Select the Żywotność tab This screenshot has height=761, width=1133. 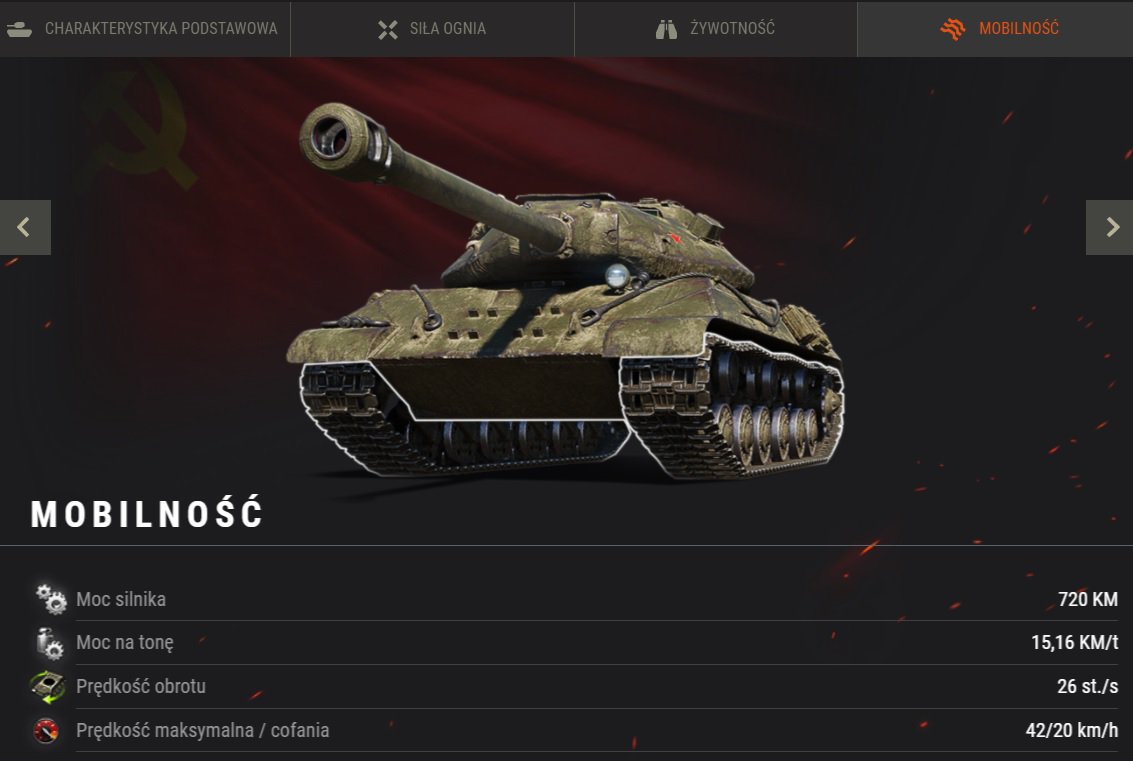pos(715,28)
